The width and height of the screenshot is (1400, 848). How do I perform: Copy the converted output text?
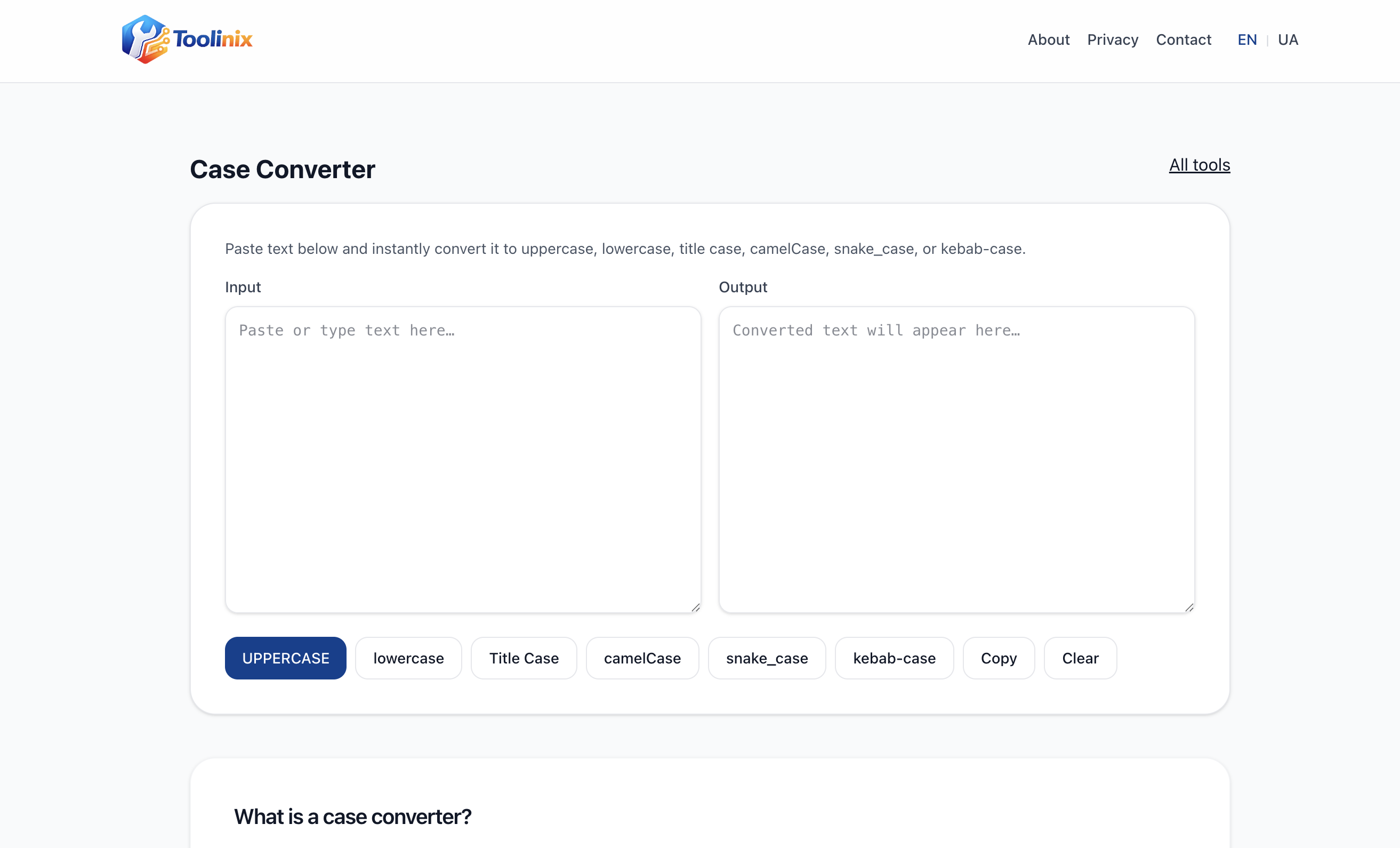(x=999, y=658)
